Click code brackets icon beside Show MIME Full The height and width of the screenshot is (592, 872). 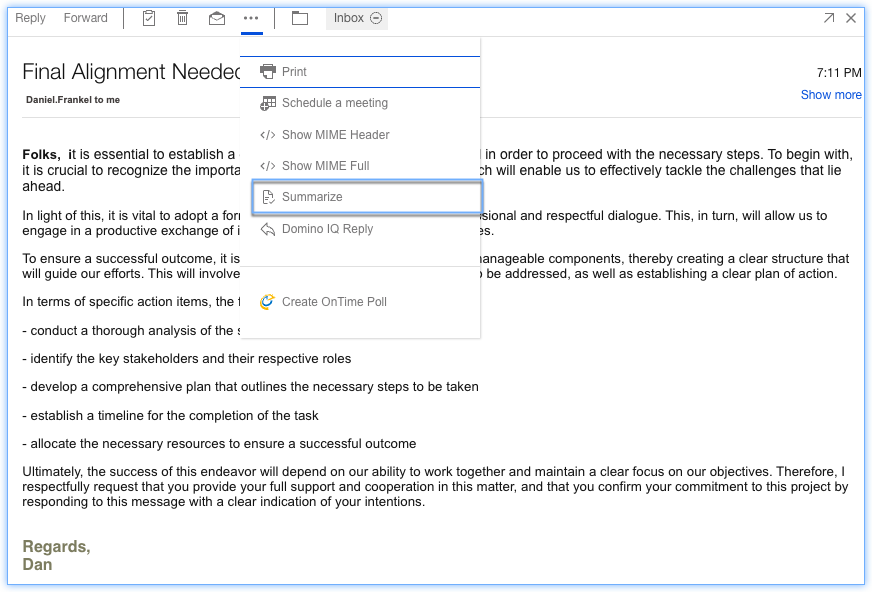coord(267,166)
